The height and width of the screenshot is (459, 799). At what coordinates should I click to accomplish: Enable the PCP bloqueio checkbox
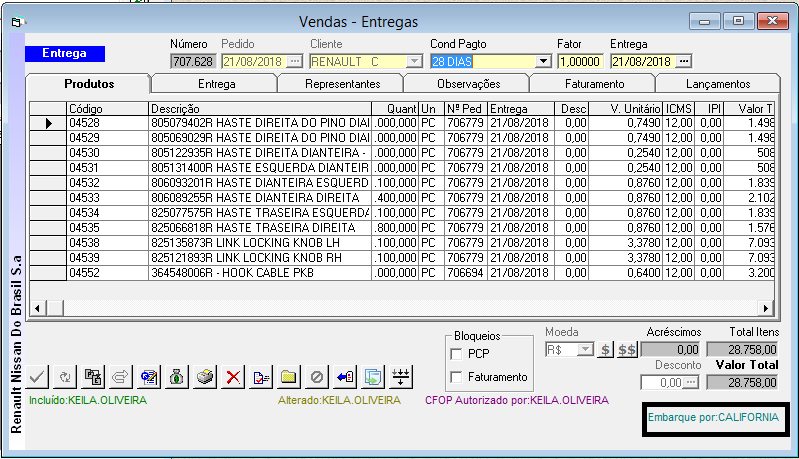click(457, 354)
